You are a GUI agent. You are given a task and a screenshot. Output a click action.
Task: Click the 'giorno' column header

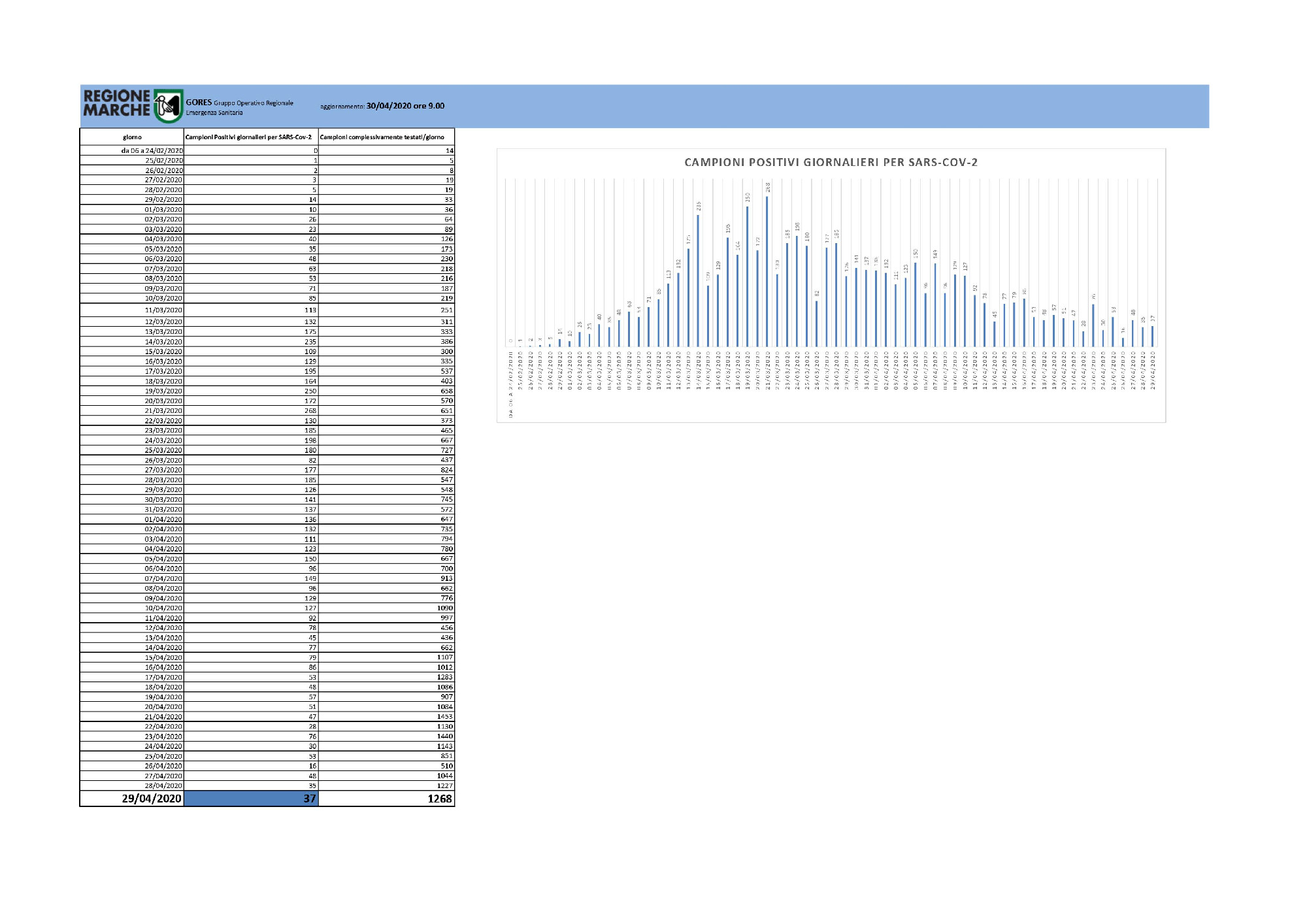[x=132, y=137]
